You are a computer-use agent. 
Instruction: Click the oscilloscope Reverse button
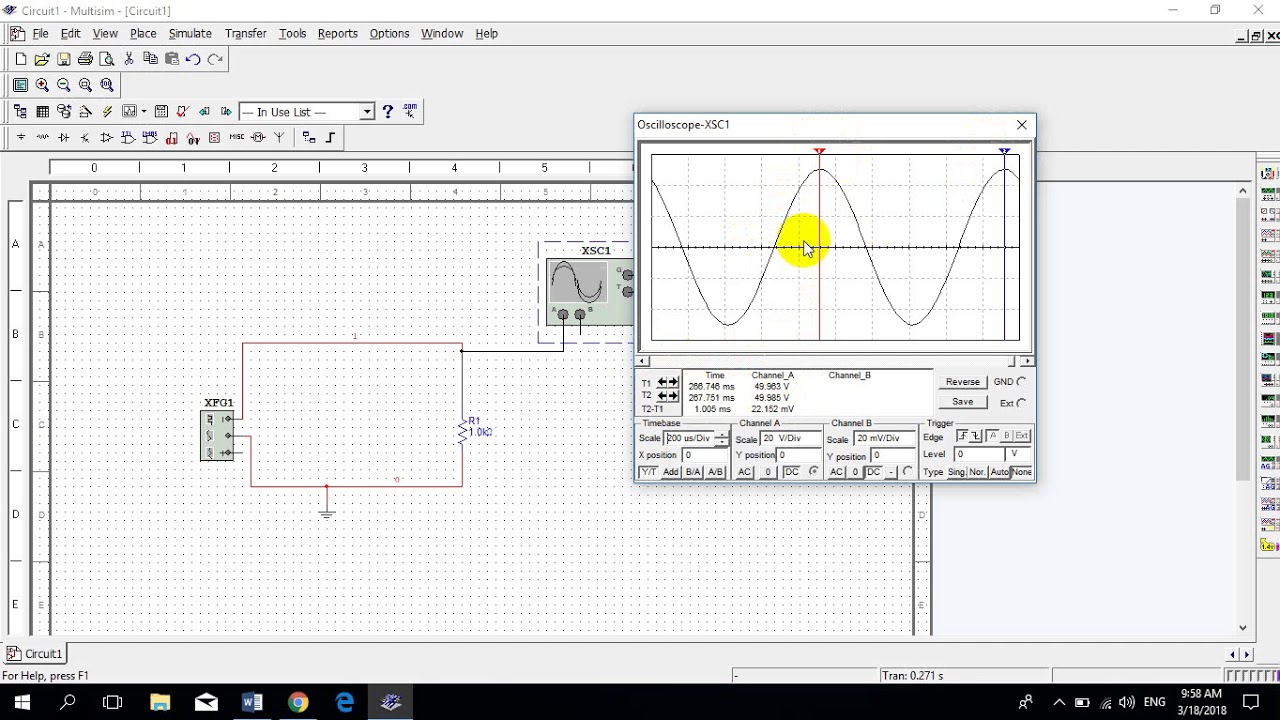963,382
